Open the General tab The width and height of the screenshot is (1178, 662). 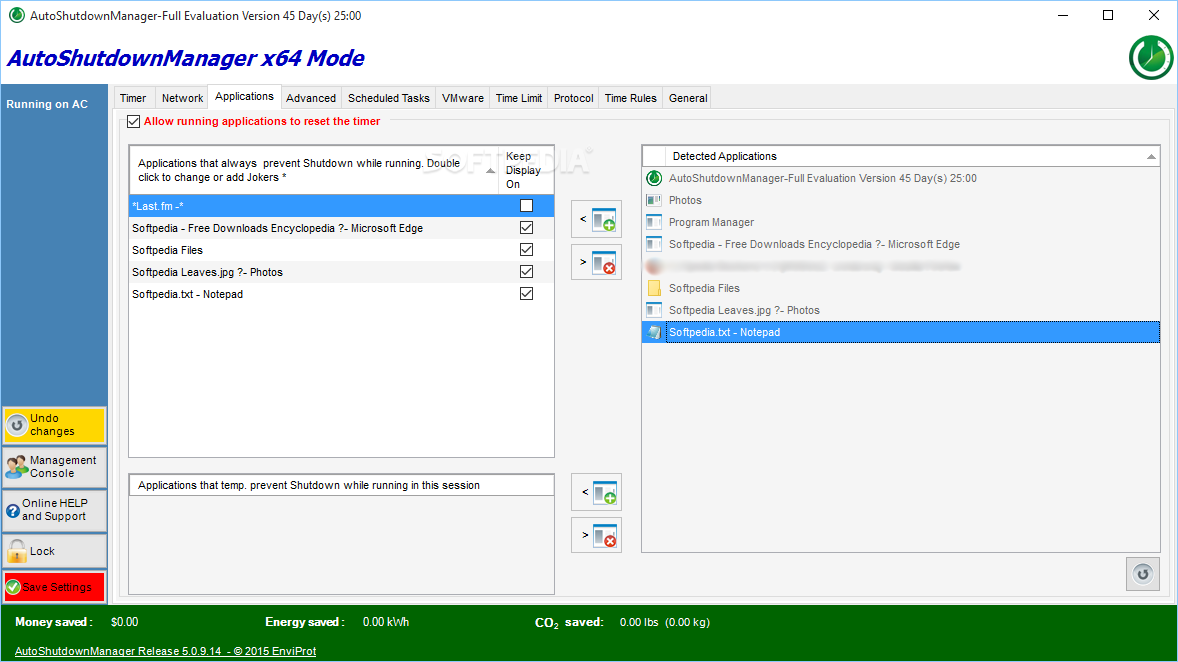tap(688, 98)
